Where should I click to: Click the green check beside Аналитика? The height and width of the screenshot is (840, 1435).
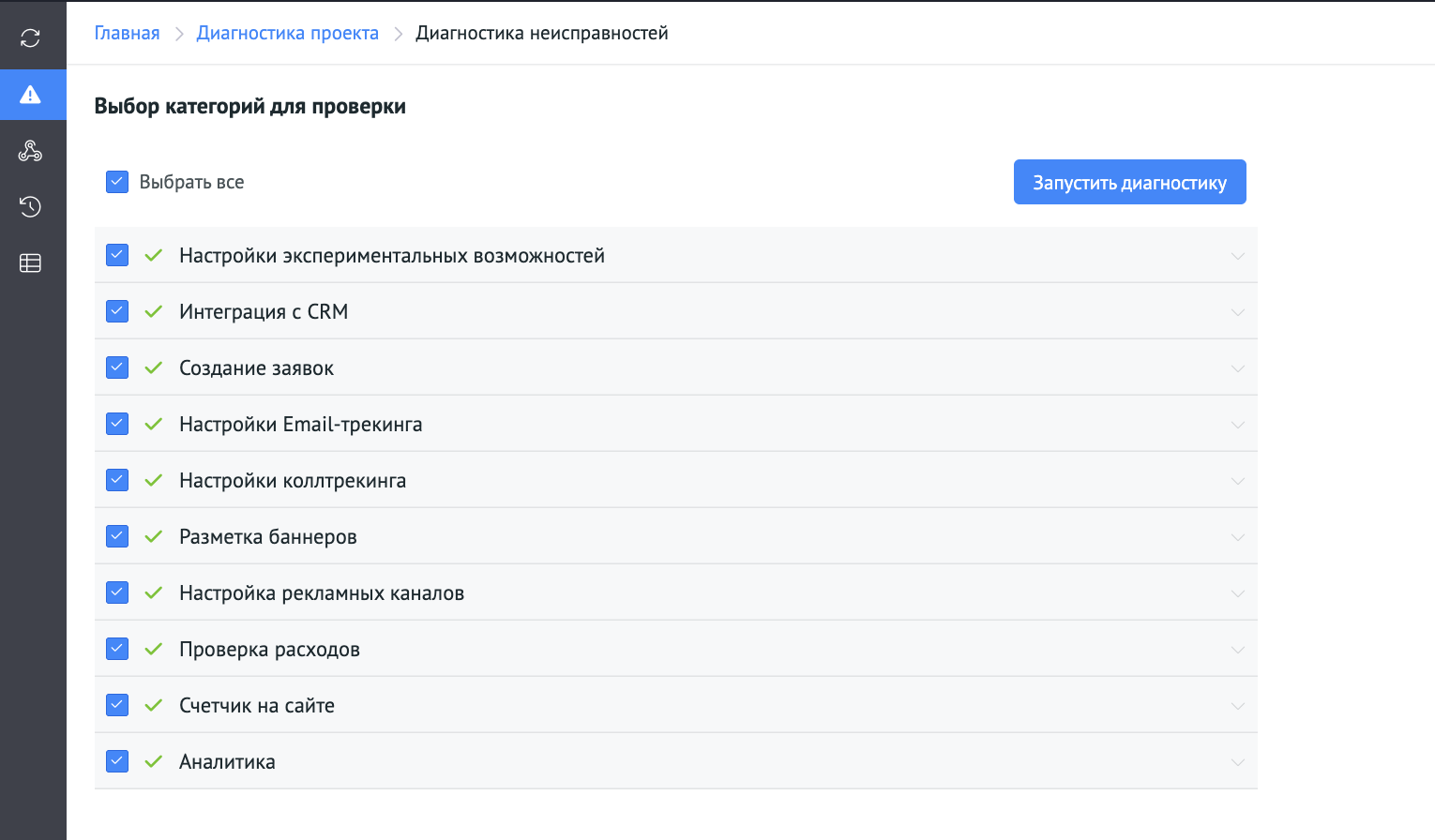tap(153, 760)
